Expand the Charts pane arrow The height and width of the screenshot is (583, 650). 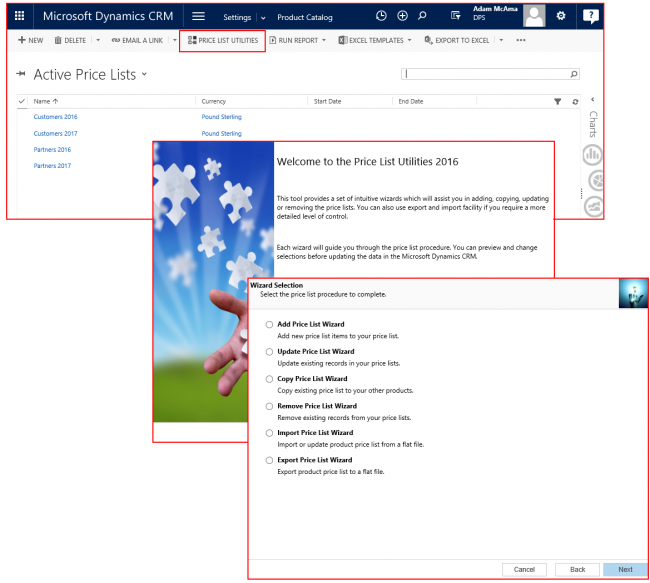pyautogui.click(x=593, y=99)
